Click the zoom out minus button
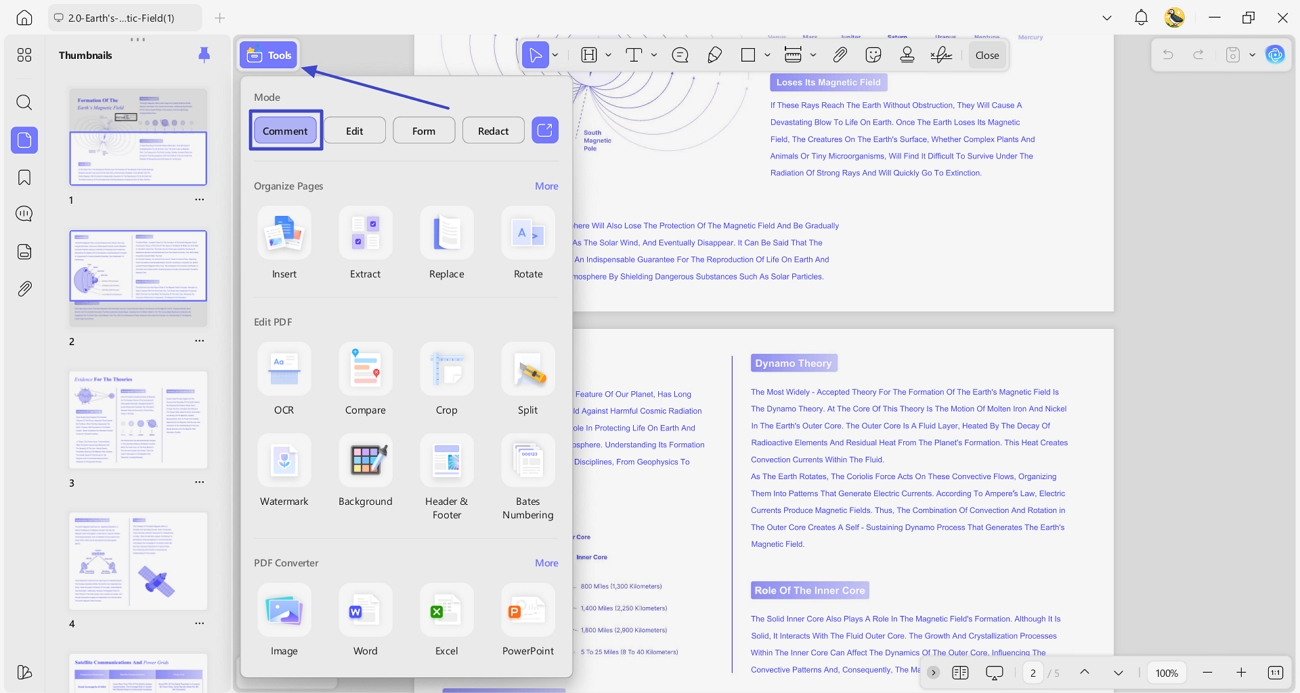 coord(1207,673)
